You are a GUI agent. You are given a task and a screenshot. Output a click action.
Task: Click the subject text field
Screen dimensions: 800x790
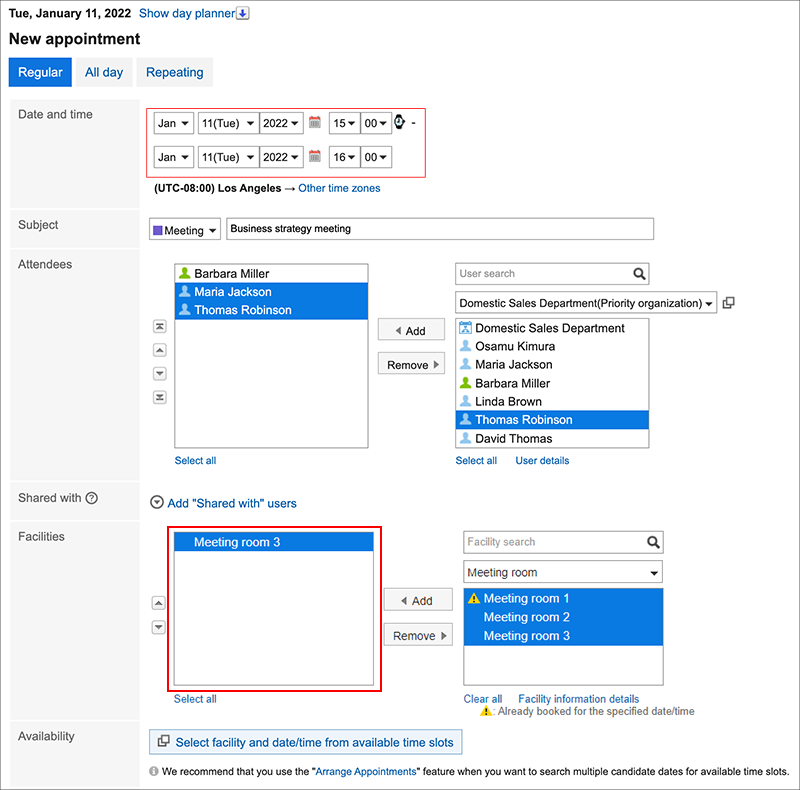pyautogui.click(x=440, y=229)
